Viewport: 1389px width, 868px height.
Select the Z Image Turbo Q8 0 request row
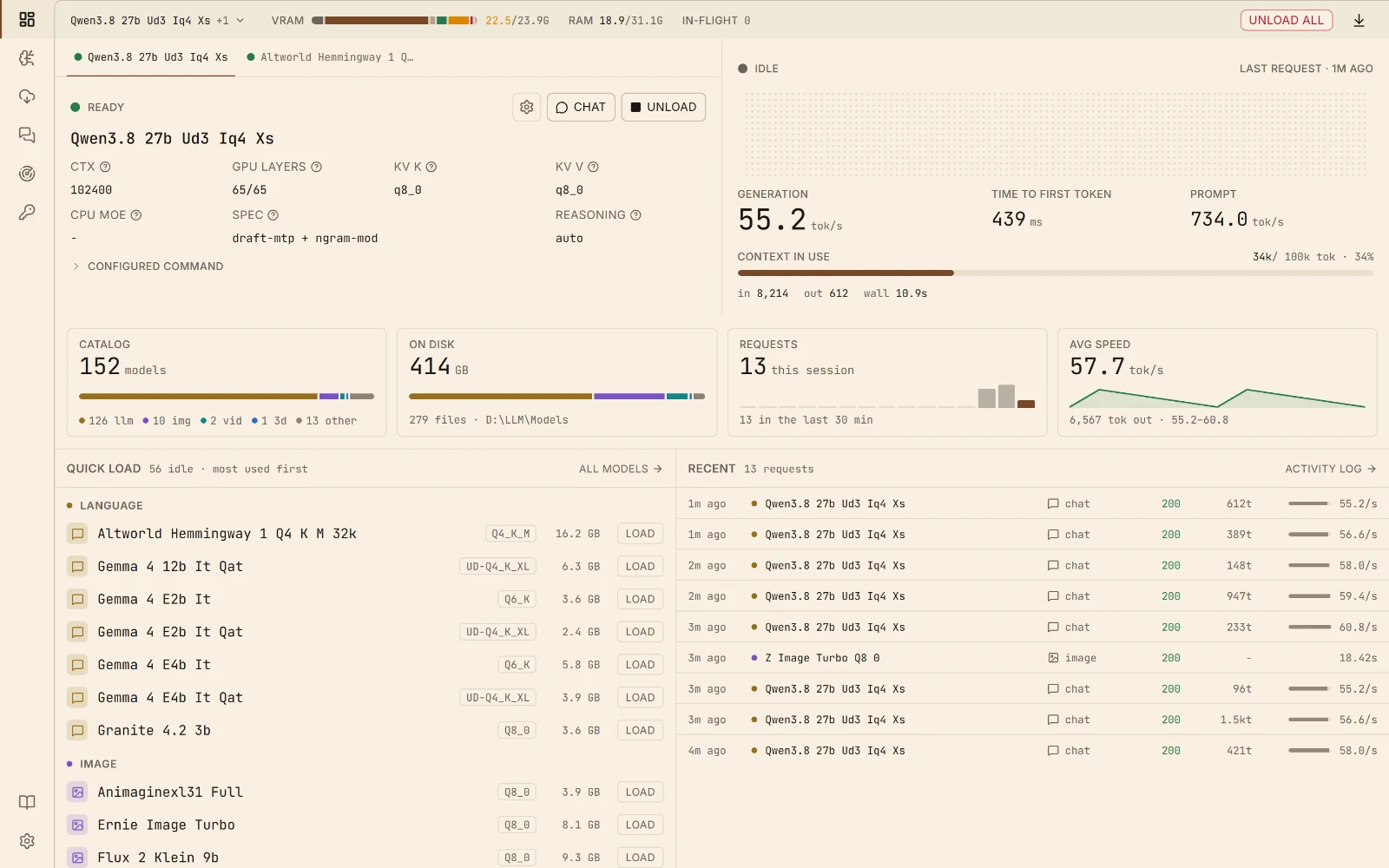click(1032, 658)
